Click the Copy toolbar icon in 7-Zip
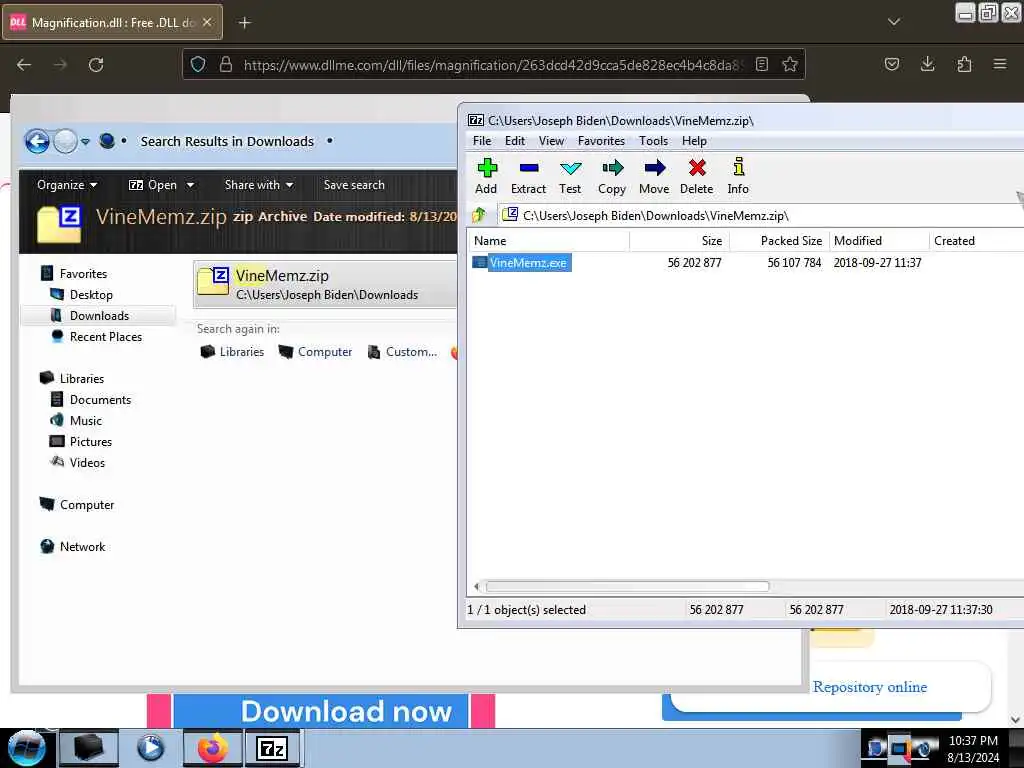 click(x=612, y=176)
